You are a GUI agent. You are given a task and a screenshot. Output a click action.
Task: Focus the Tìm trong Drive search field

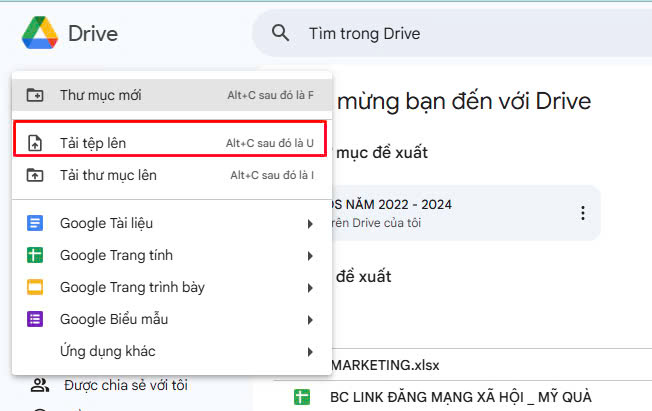coord(452,33)
